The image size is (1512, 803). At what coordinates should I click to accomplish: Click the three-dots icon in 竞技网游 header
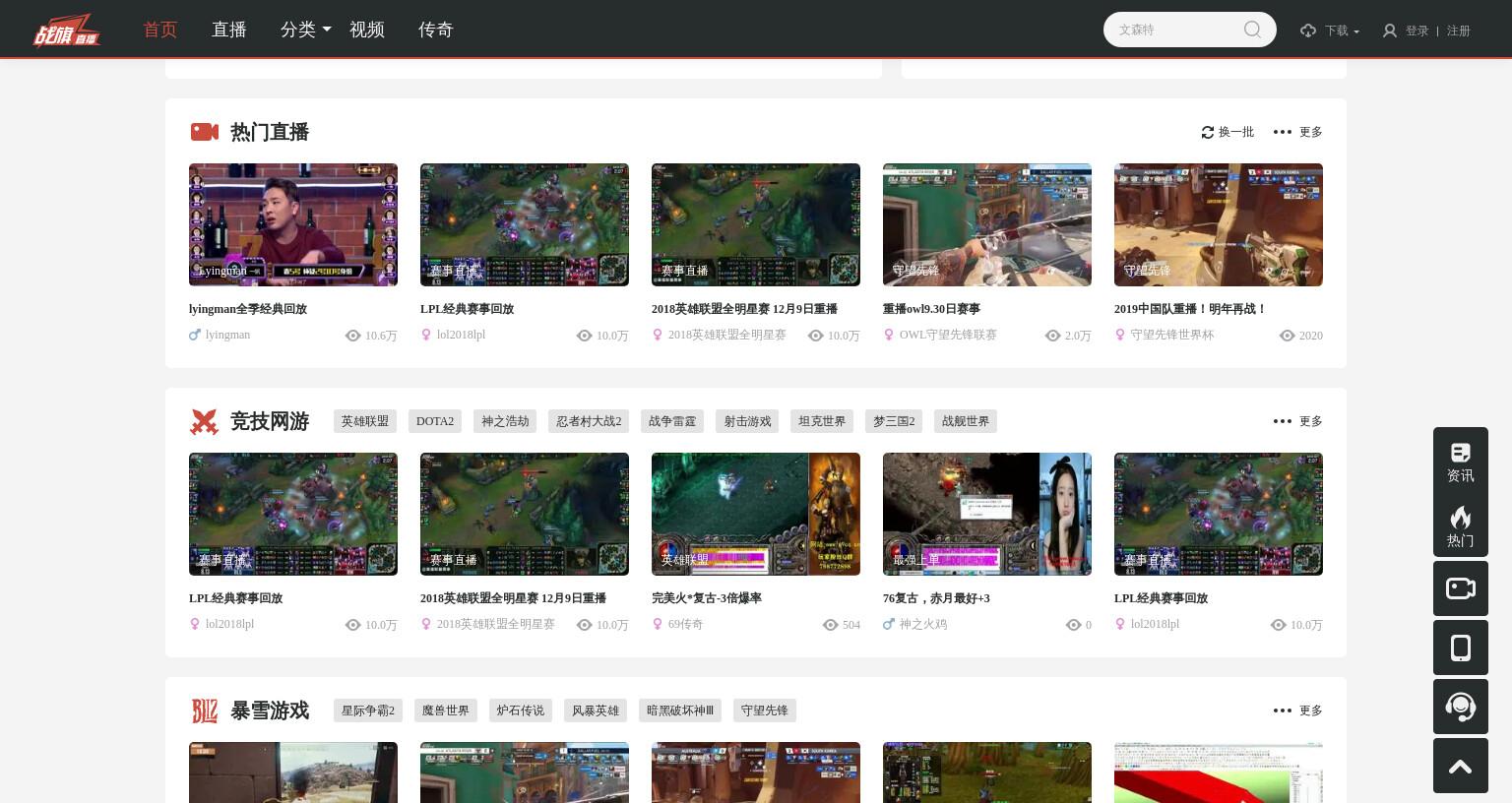(x=1282, y=421)
